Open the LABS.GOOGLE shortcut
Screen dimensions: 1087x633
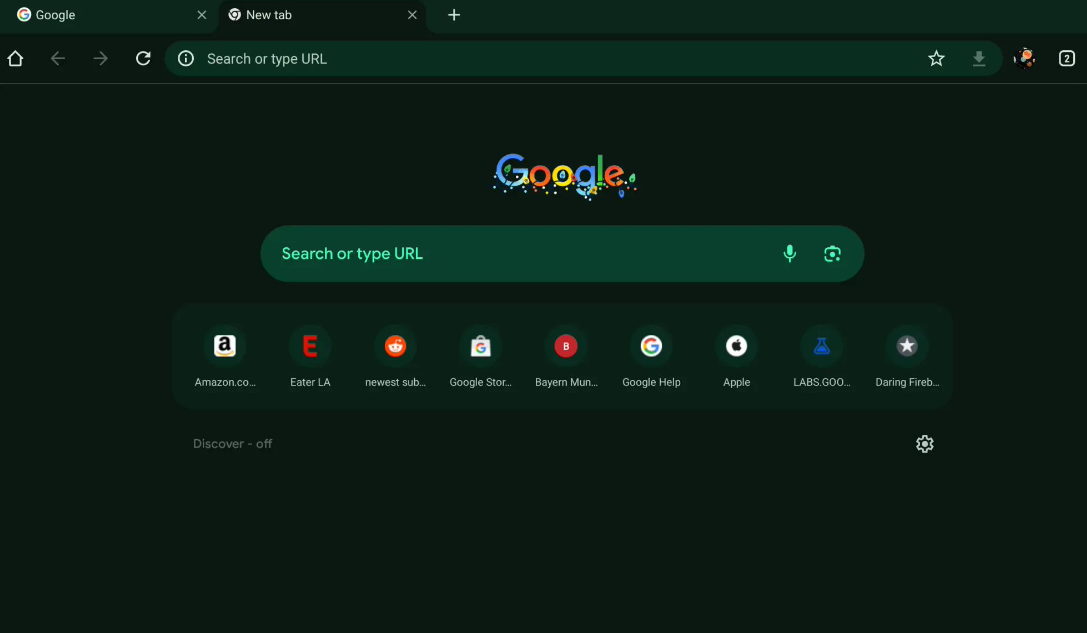coord(821,356)
